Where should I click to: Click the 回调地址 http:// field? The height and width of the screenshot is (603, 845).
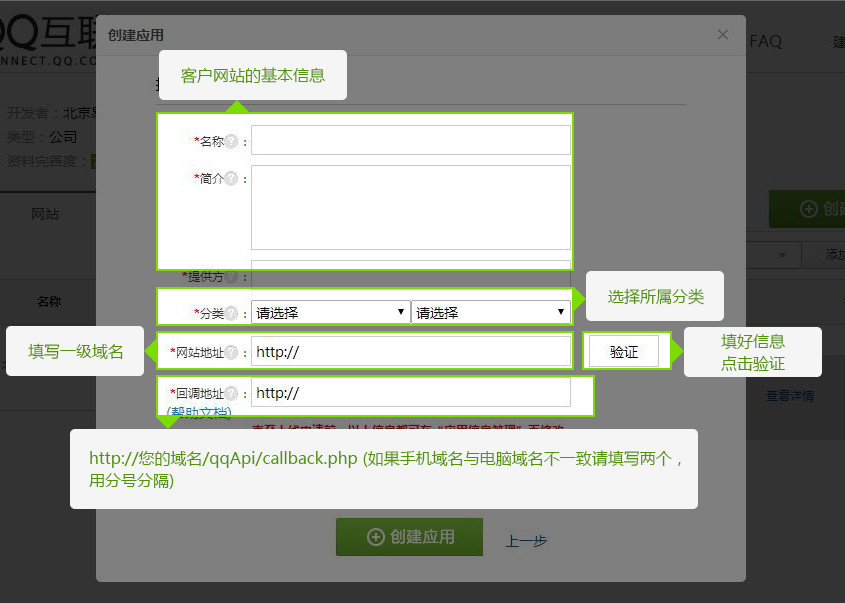(x=411, y=392)
